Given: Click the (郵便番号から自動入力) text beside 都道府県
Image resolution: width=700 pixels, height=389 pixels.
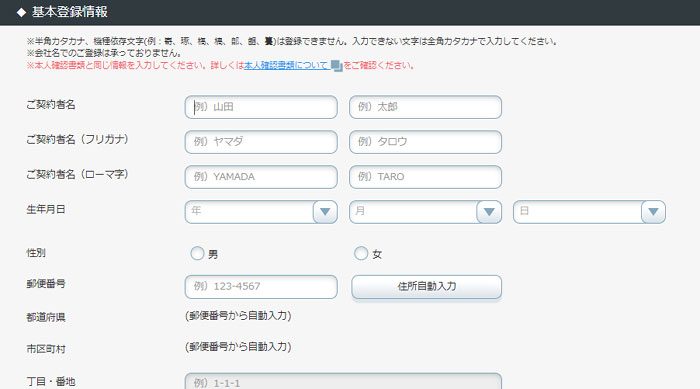Looking at the screenshot, I should click(238, 316).
